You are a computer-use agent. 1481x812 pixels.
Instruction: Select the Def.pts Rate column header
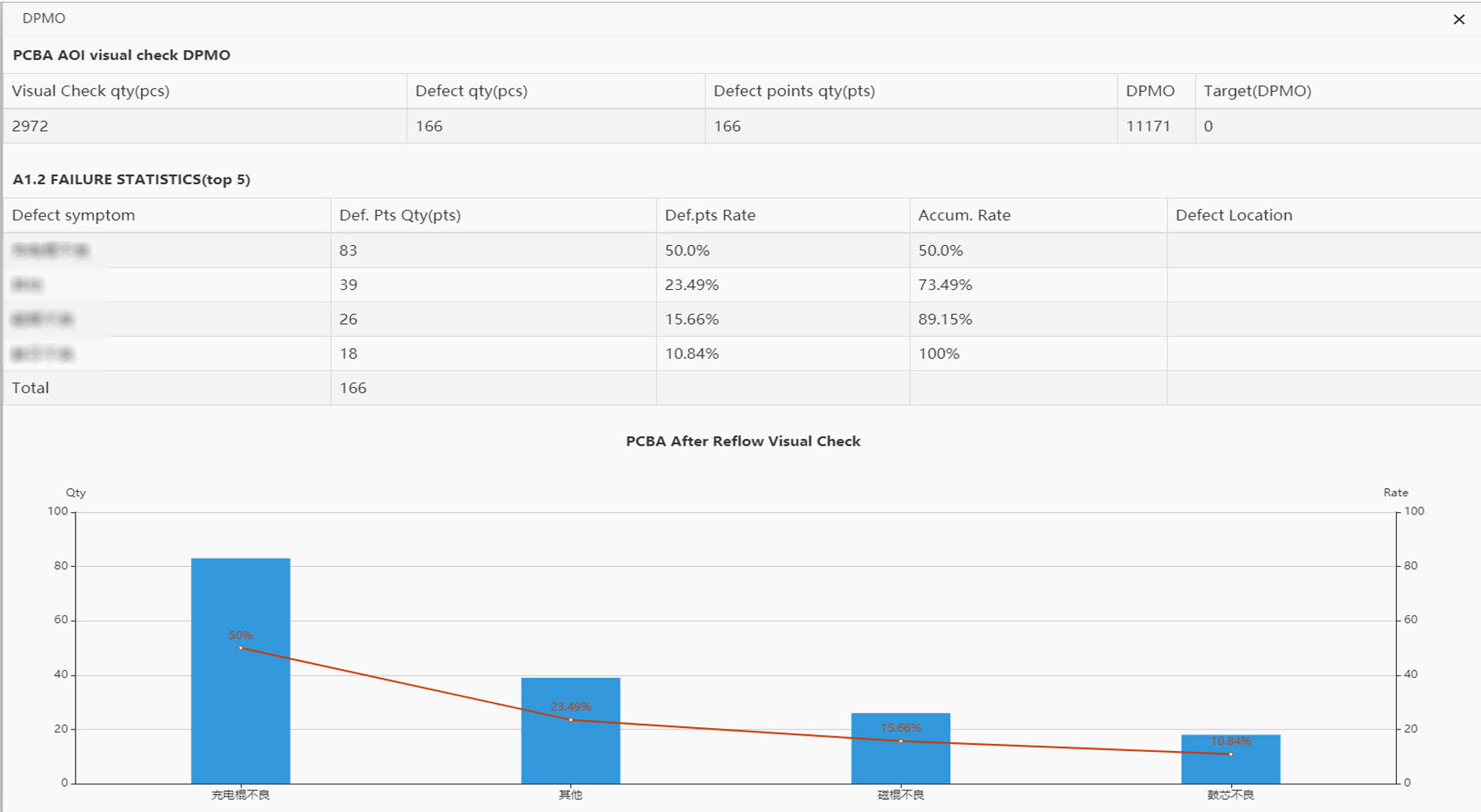tap(710, 215)
